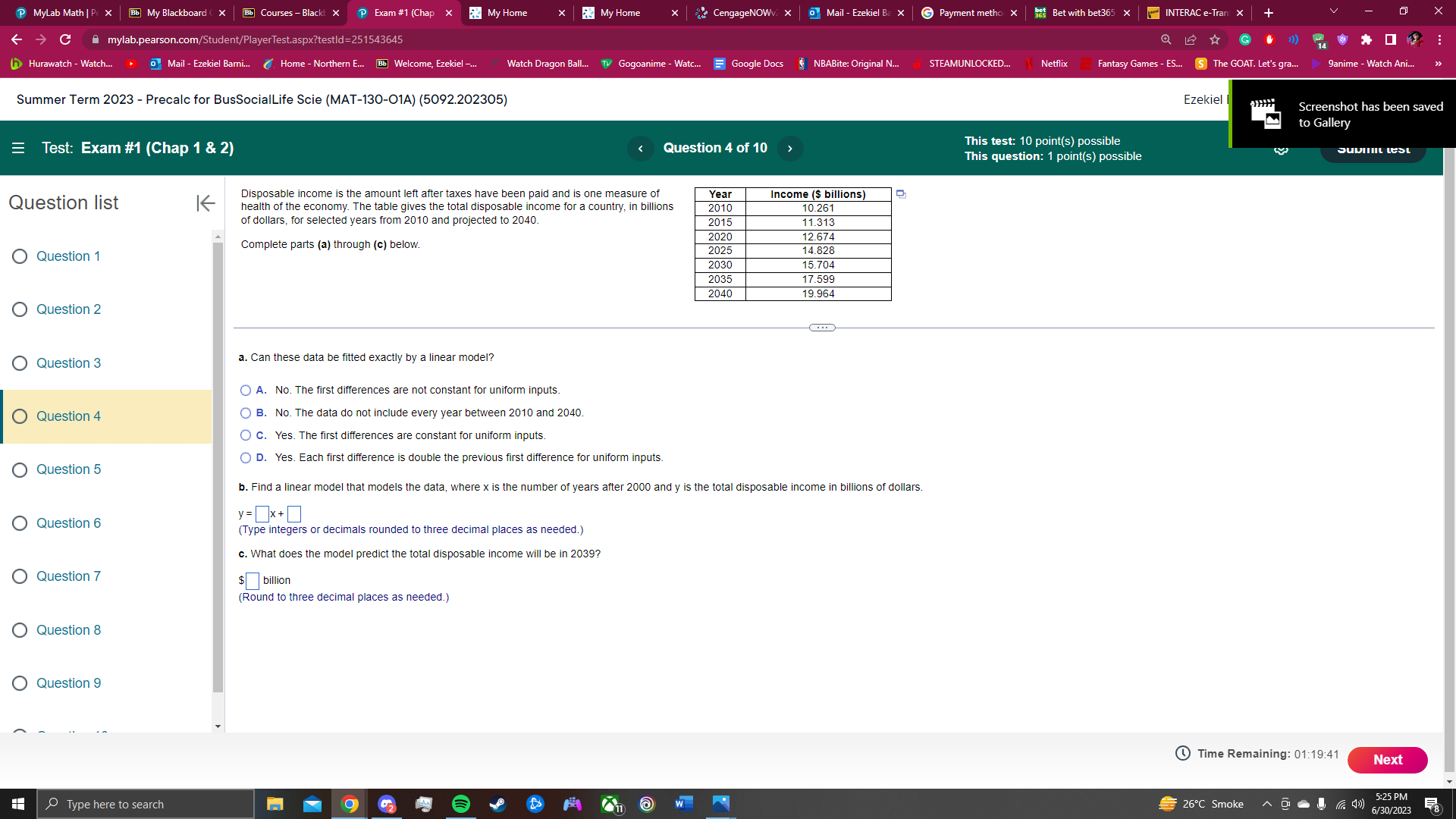Launch Spotify from the taskbar

(460, 804)
